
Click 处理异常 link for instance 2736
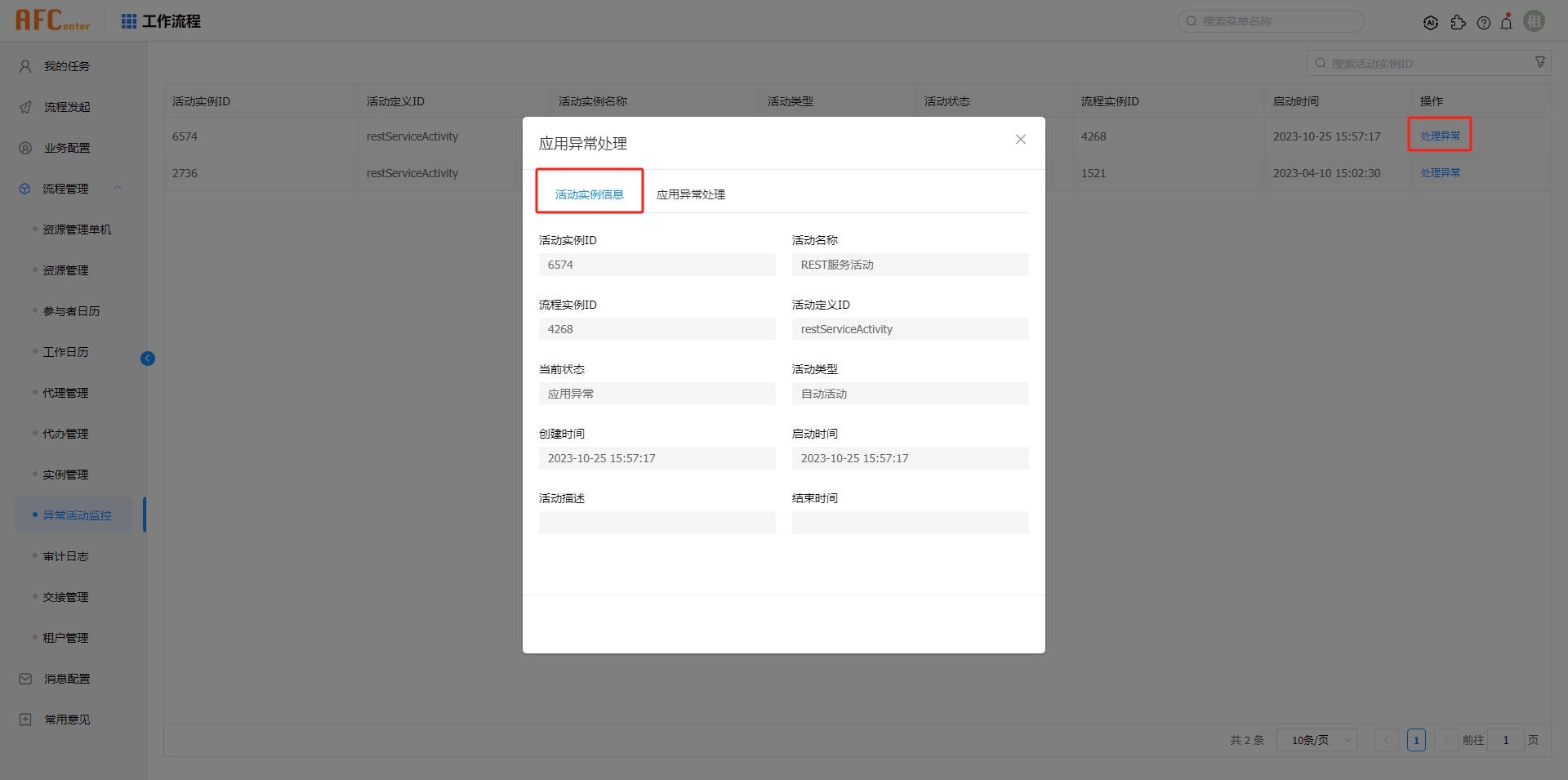1440,173
